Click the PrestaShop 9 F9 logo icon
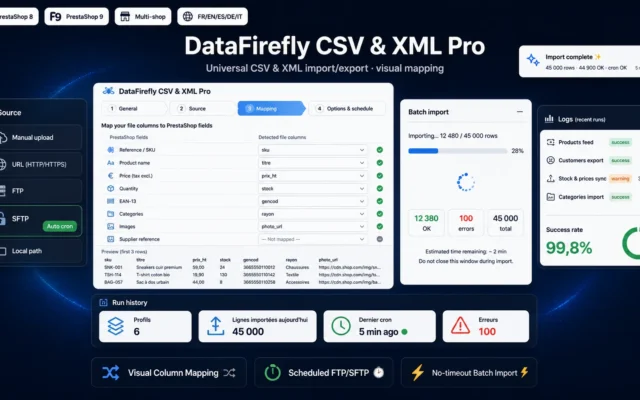 pos(55,17)
